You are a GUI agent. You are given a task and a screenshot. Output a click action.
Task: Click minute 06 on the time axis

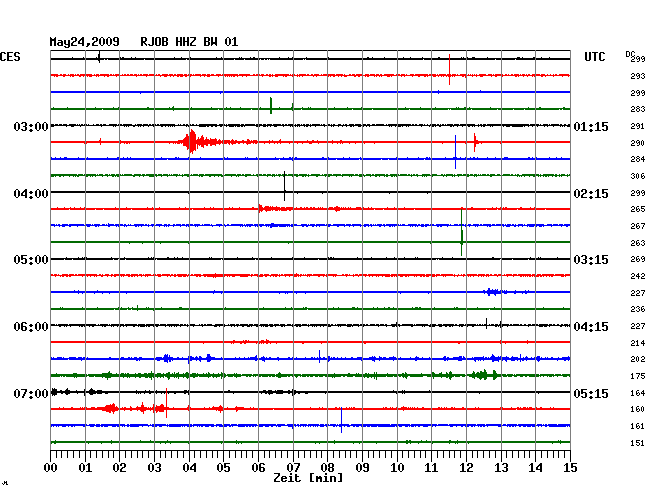point(258,468)
